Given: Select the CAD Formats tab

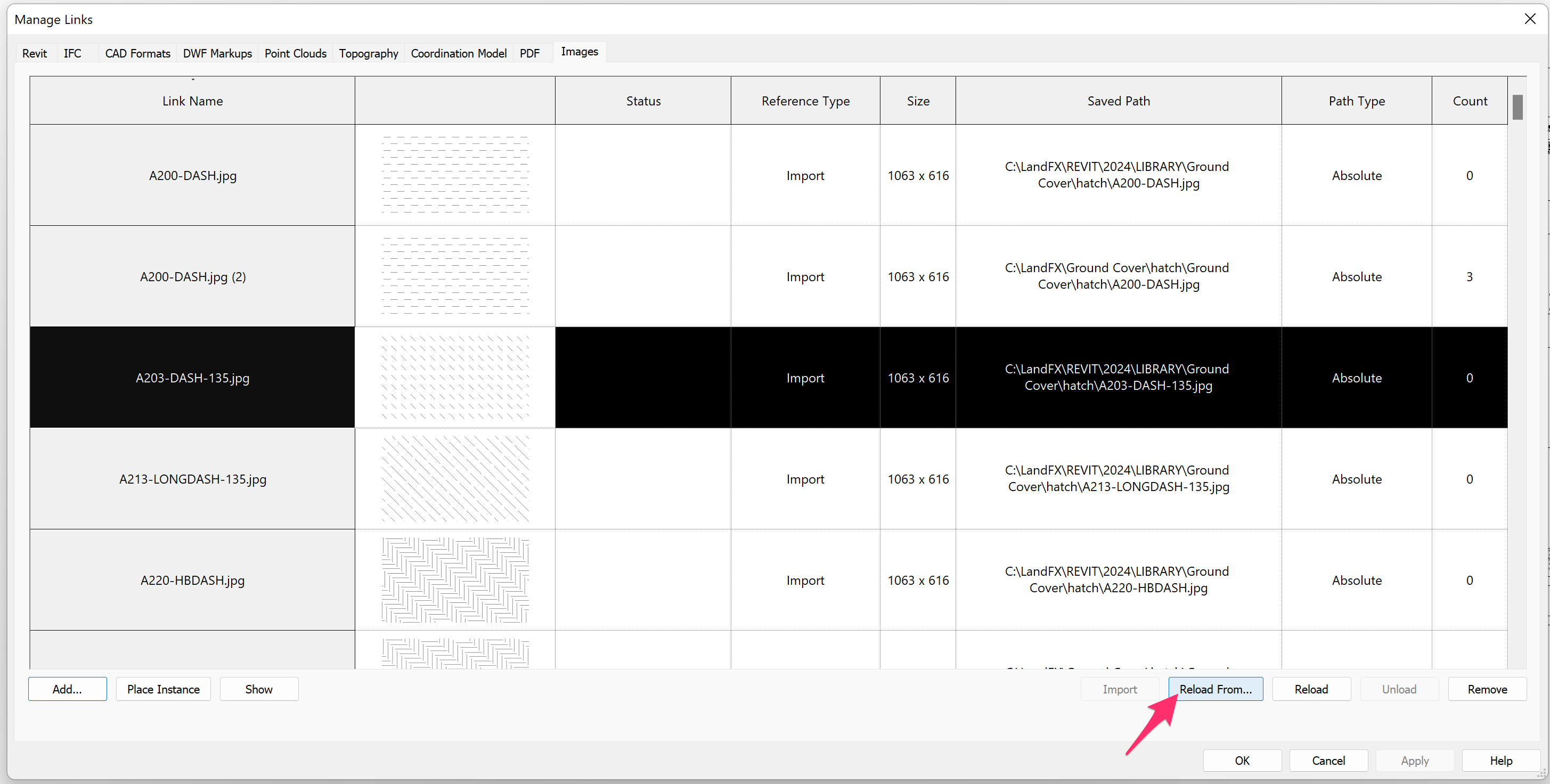Looking at the screenshot, I should [x=135, y=52].
